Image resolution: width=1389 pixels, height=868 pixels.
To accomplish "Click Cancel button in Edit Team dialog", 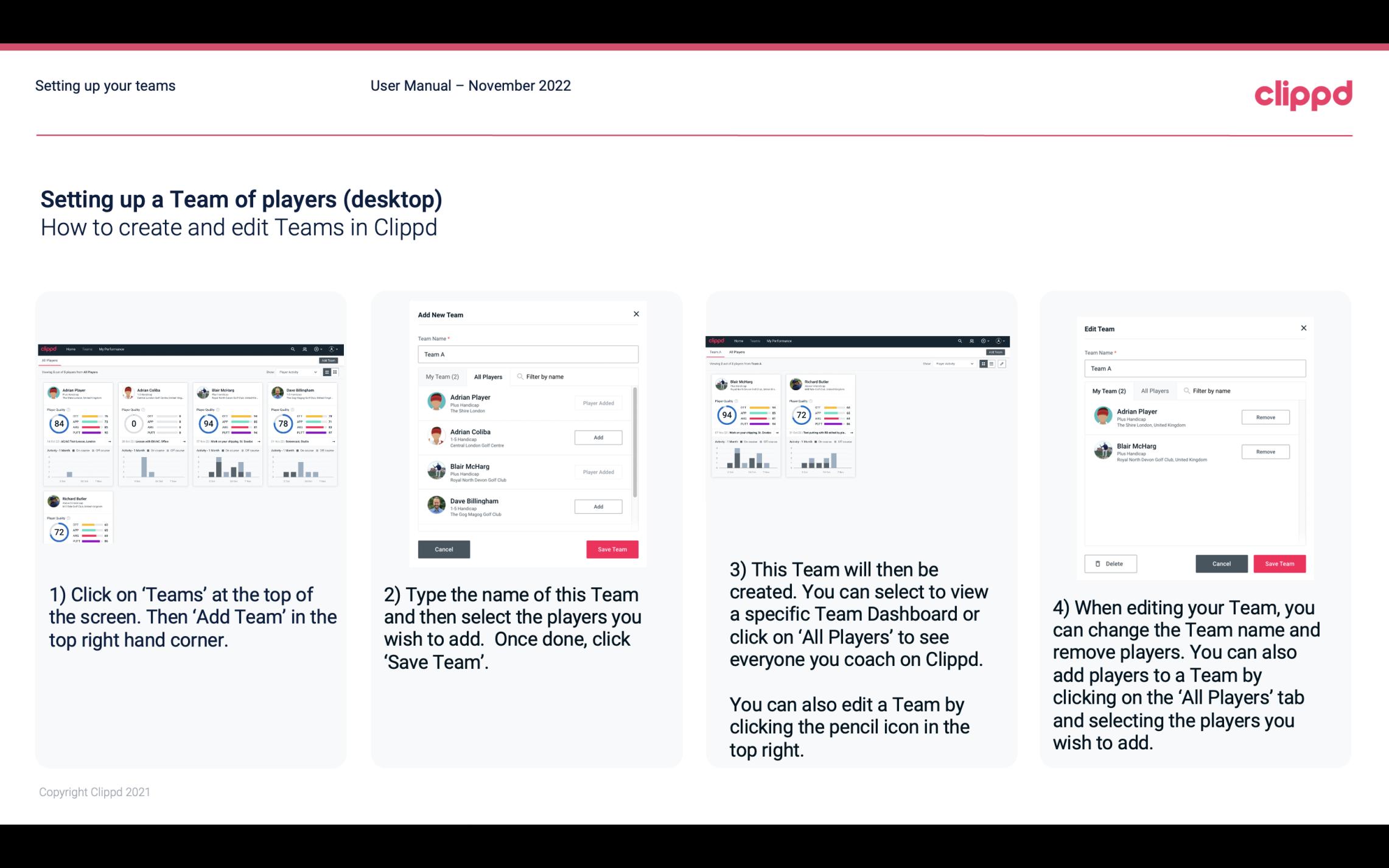I will [x=1222, y=563].
